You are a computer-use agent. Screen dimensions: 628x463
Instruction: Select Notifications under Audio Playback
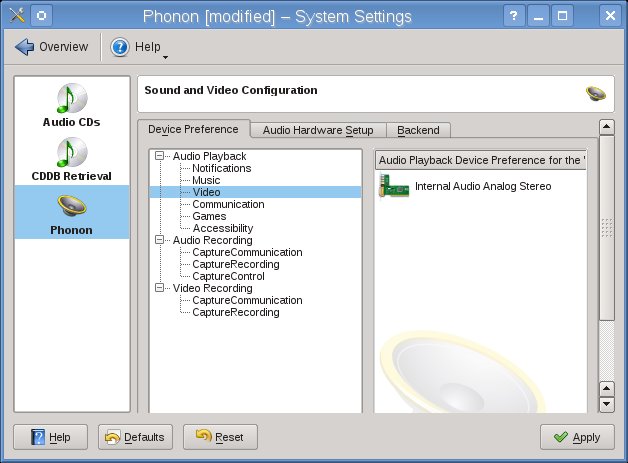221,168
